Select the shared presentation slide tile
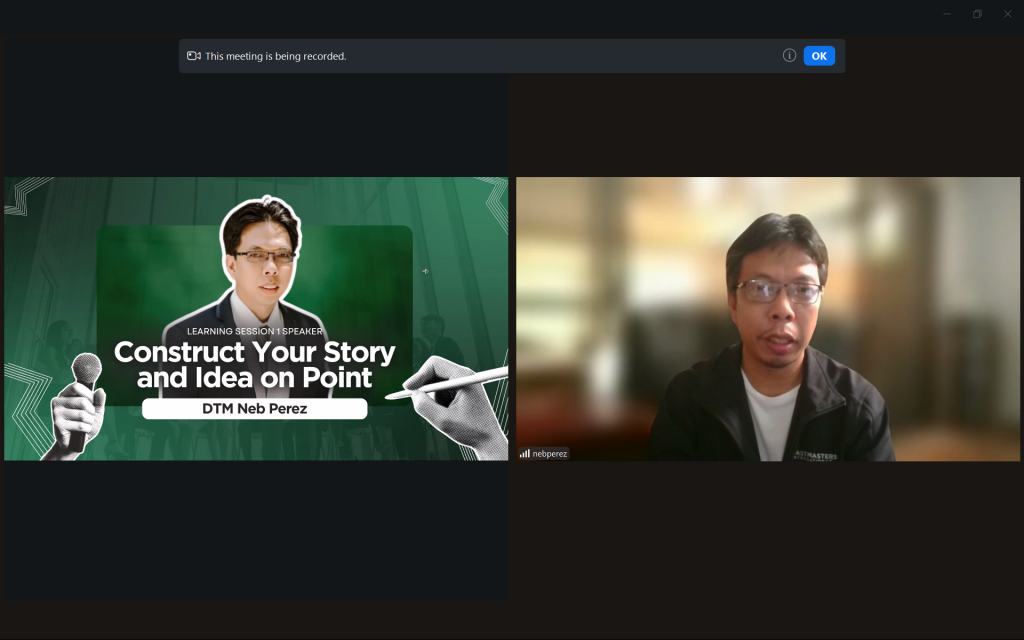 click(x=256, y=318)
